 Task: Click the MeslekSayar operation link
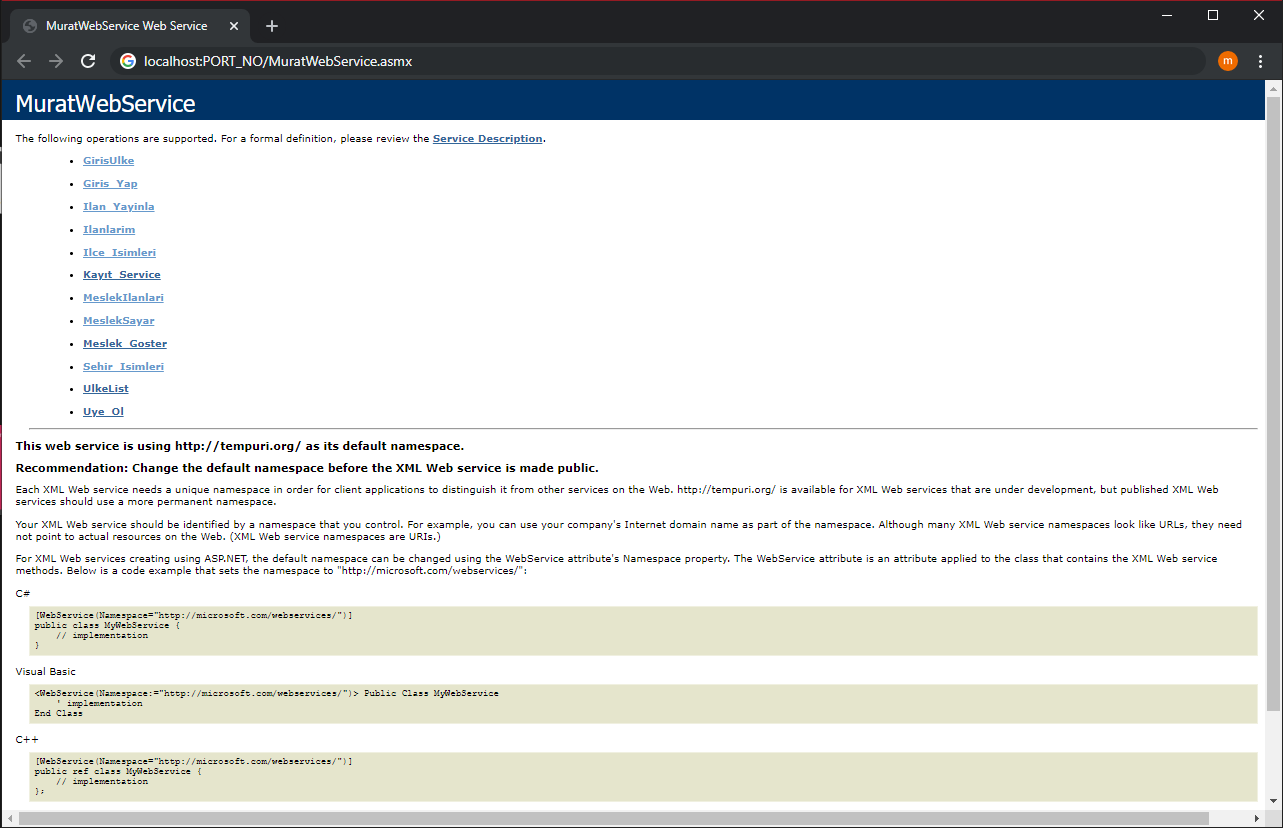pyautogui.click(x=118, y=320)
